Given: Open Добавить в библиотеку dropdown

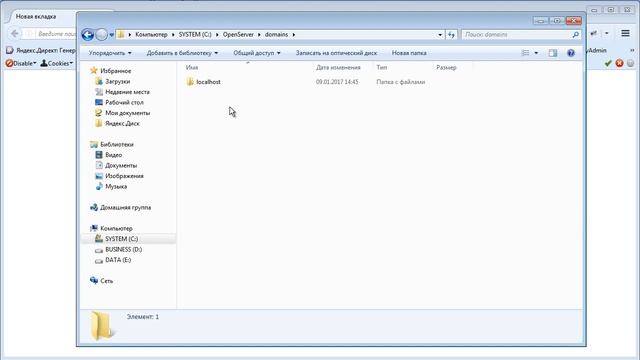Looking at the screenshot, I should click(182, 53).
